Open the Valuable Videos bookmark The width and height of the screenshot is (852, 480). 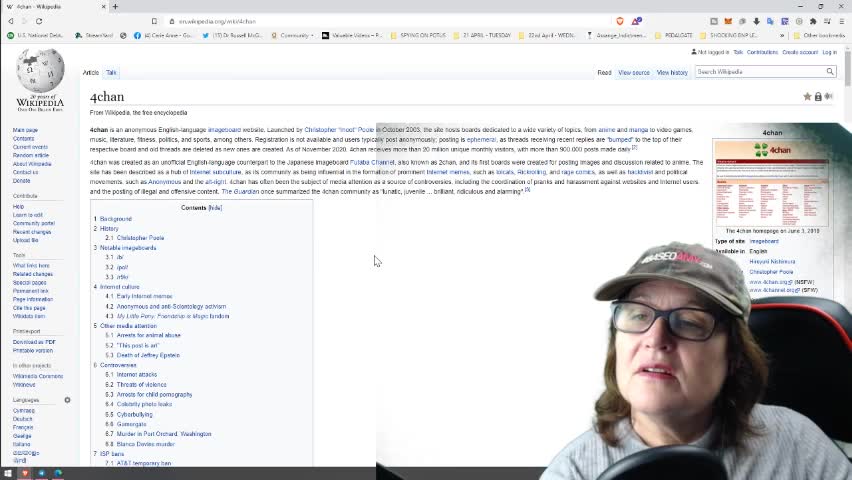[x=352, y=35]
